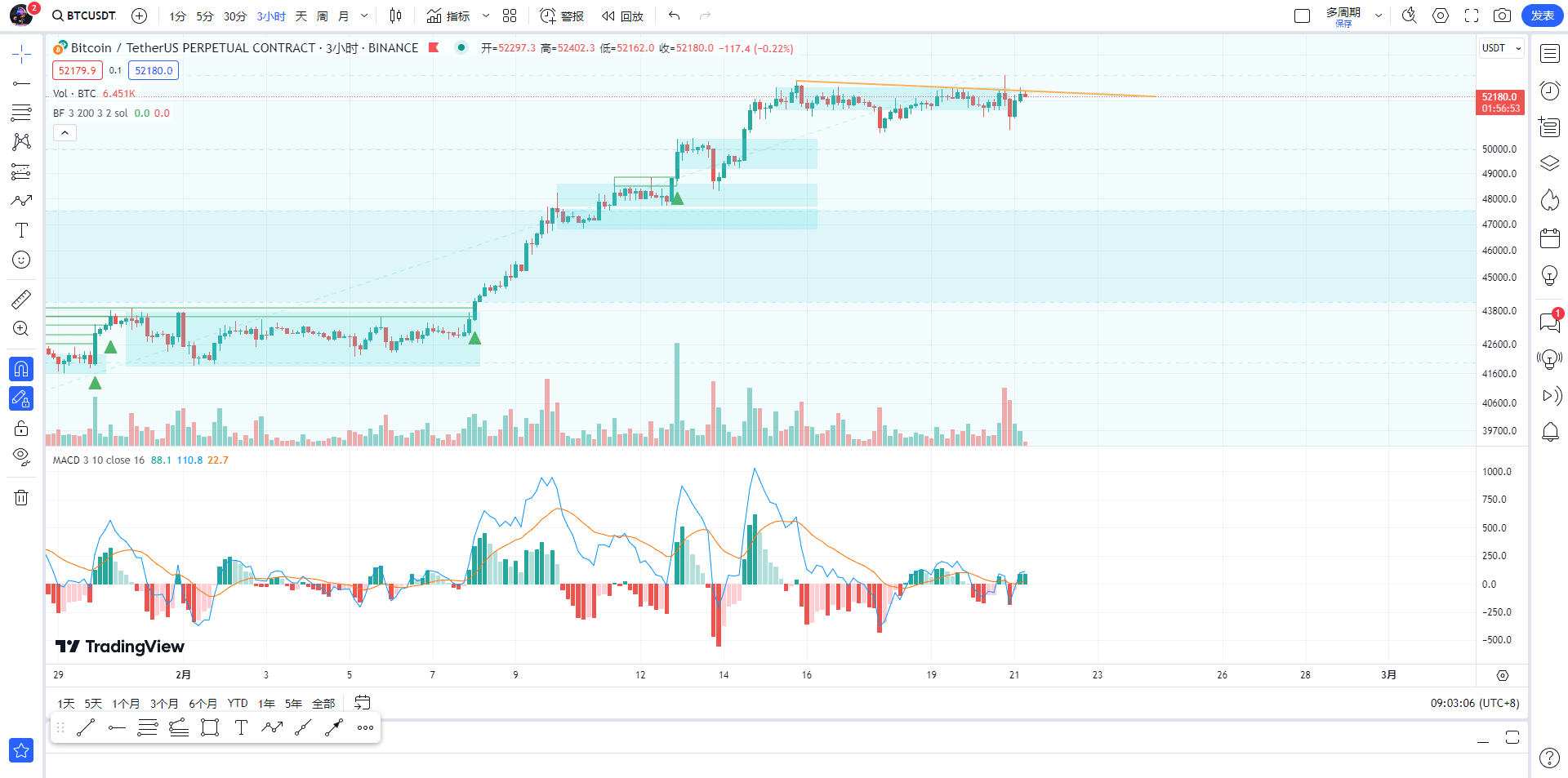
Task: Open the forecasting and measurement tools
Action: coord(21,171)
